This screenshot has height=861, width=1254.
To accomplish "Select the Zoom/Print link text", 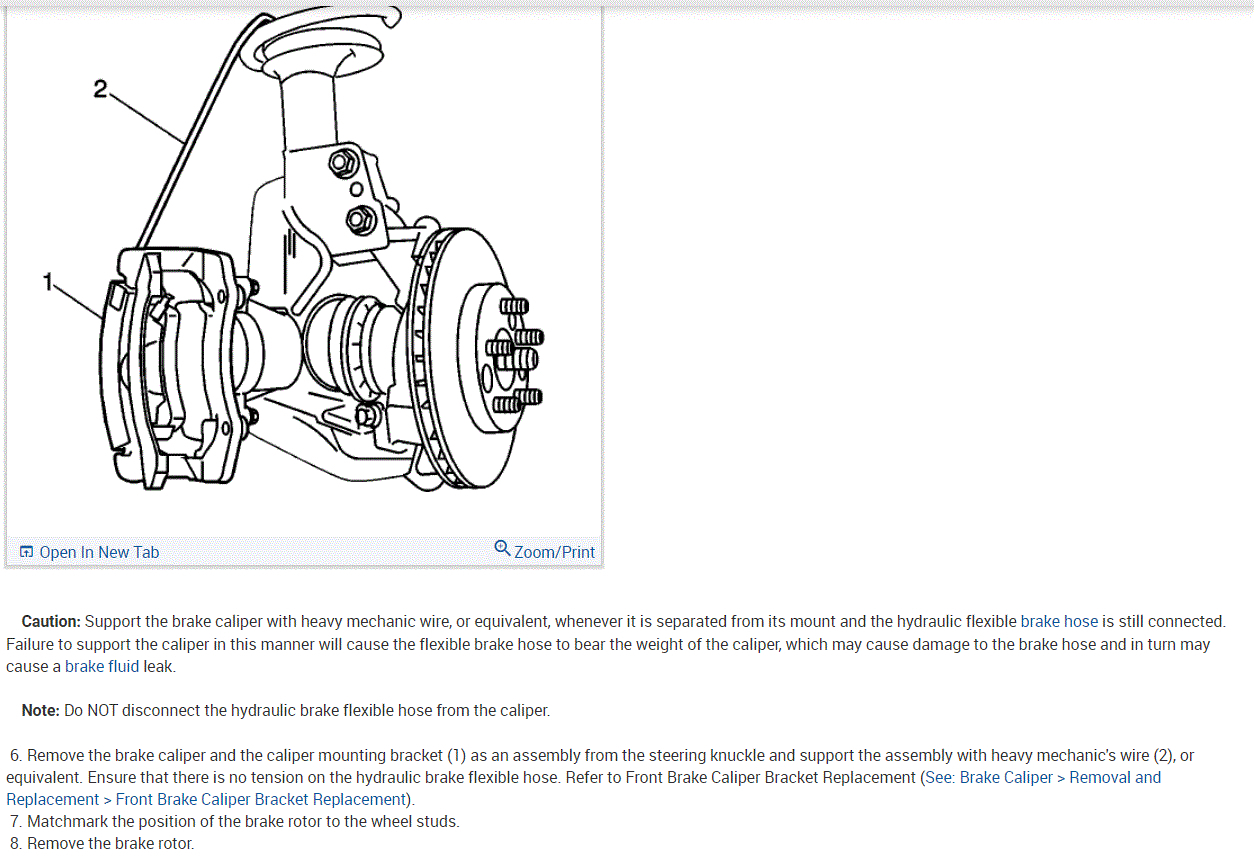I will point(554,552).
